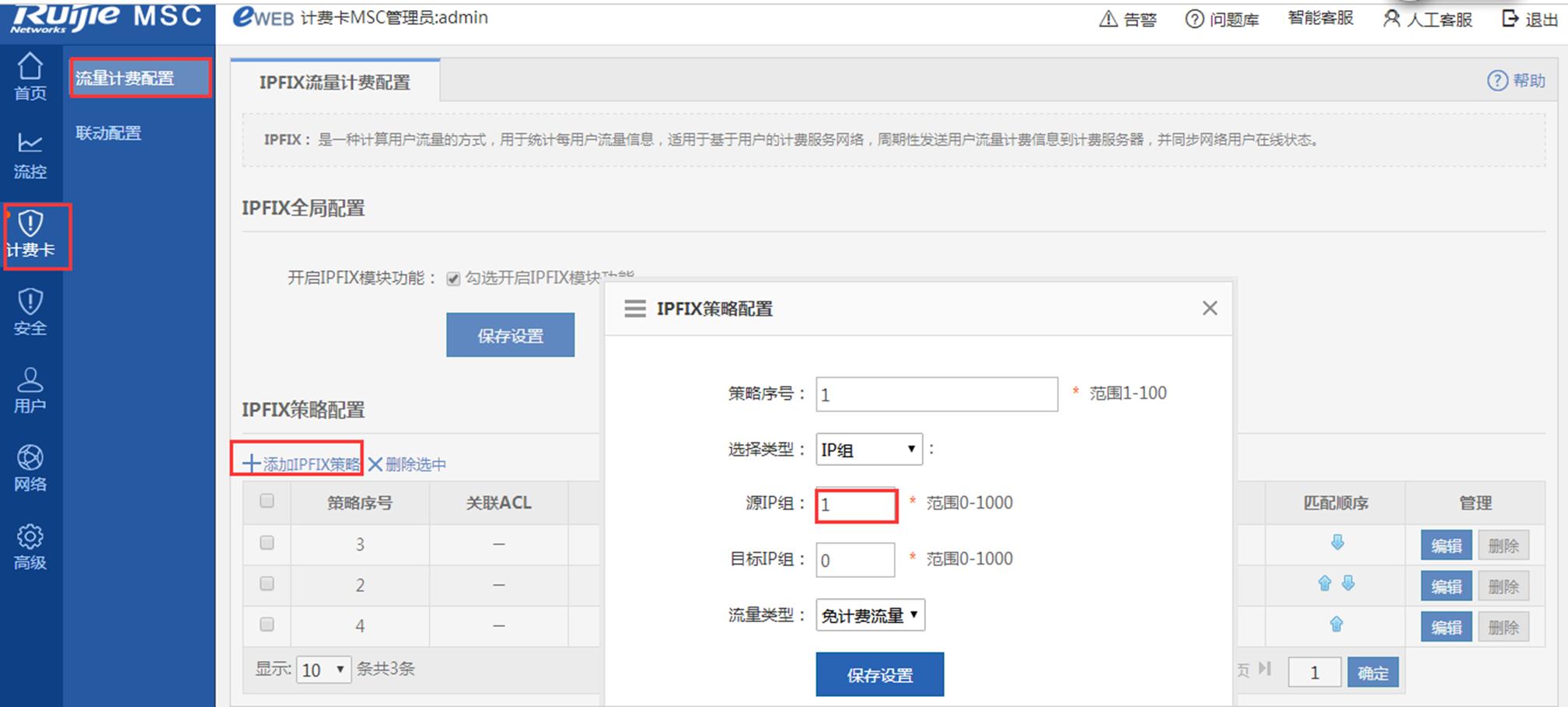Click the 告警 alert warning icon
The width and height of the screenshot is (1568, 707).
1109,19
